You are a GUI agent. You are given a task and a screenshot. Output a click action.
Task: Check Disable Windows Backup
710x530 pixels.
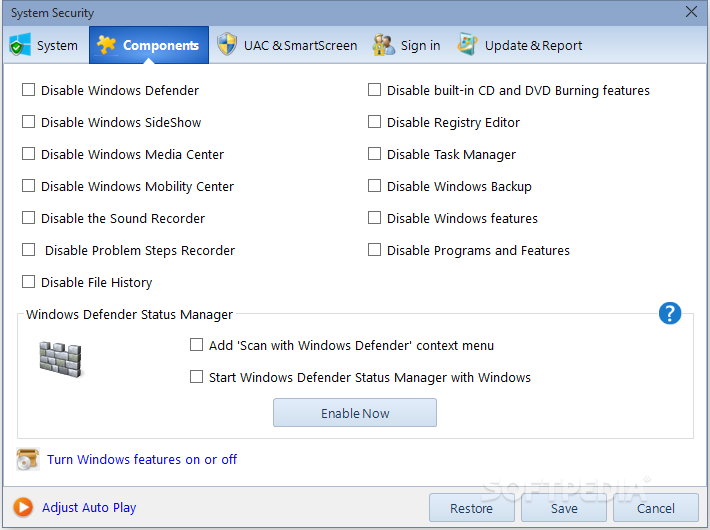(x=374, y=186)
